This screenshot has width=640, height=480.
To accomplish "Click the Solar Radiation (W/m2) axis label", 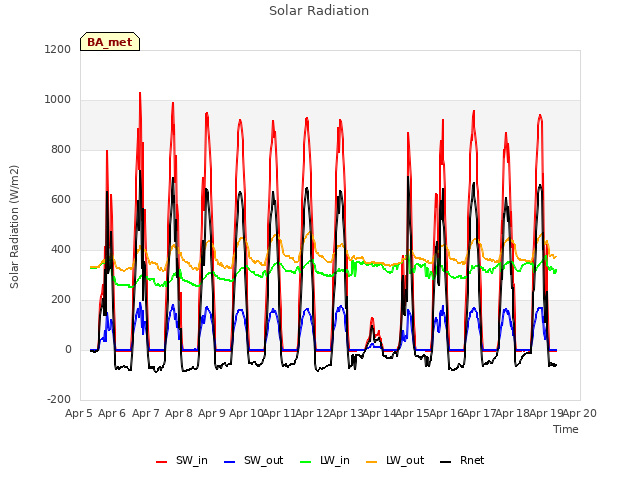I will coord(14,227).
